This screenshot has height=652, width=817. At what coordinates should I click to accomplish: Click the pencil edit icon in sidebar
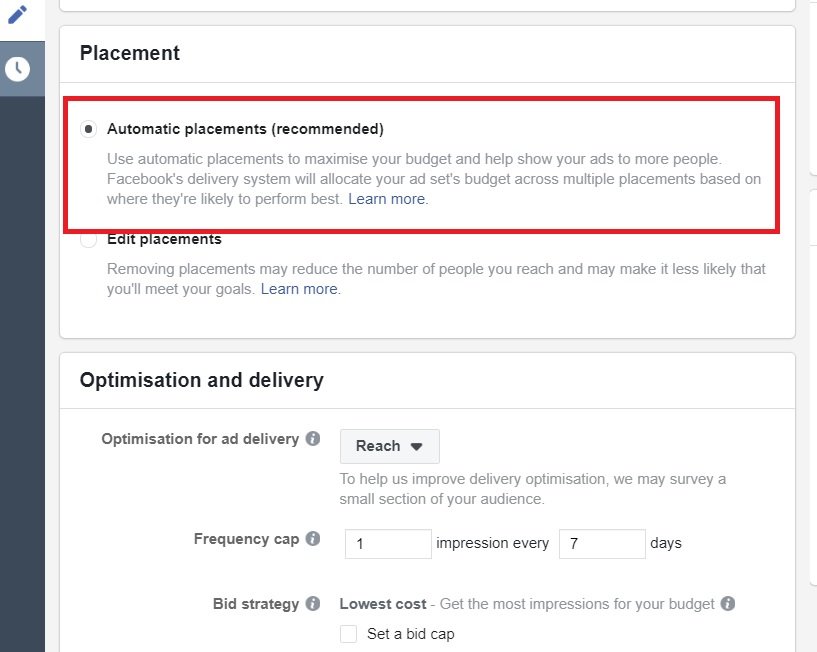[x=18, y=15]
